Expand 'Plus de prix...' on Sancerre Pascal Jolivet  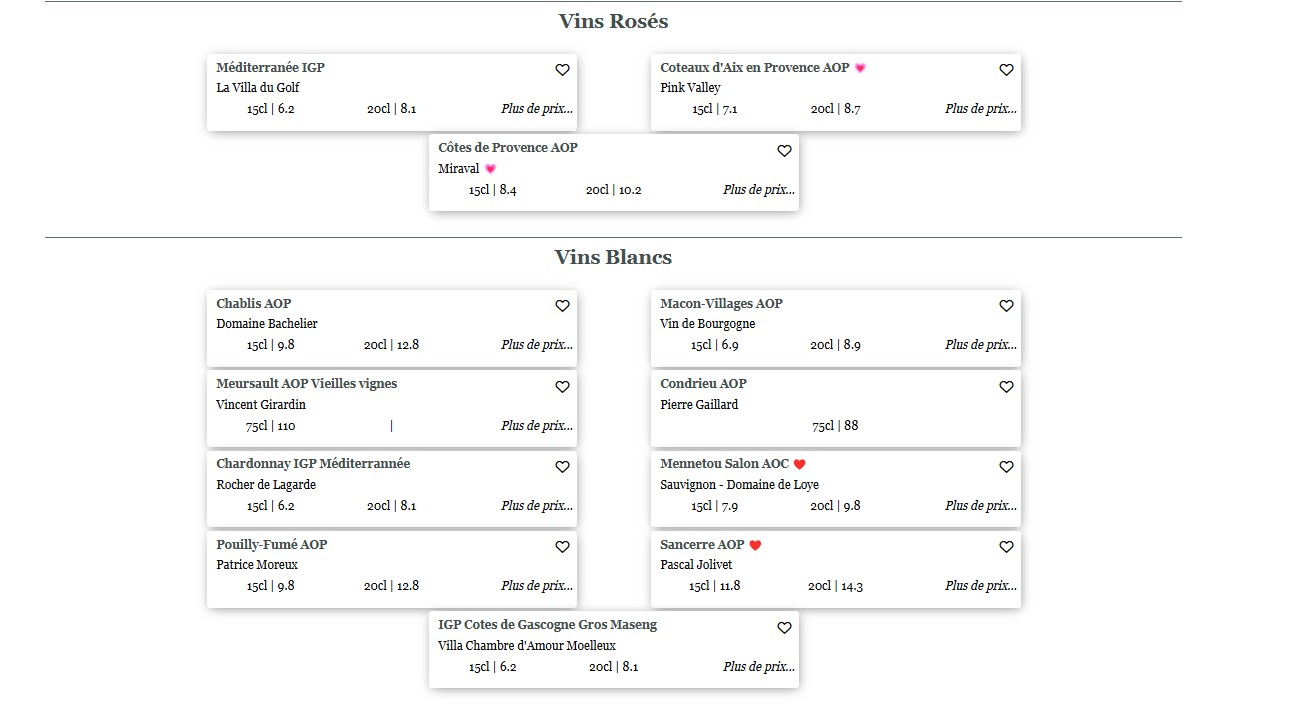[x=981, y=586]
